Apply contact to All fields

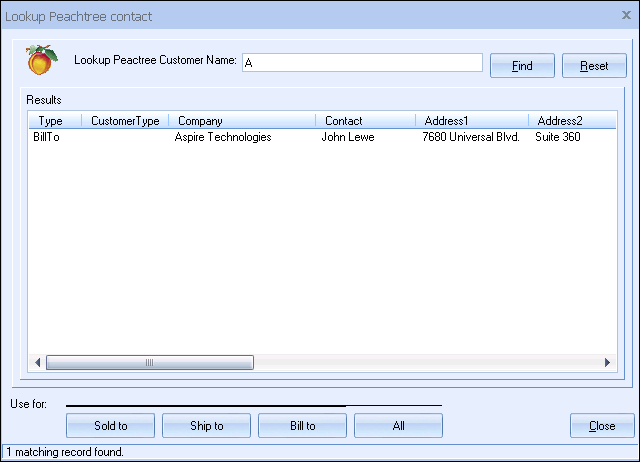coord(398,425)
